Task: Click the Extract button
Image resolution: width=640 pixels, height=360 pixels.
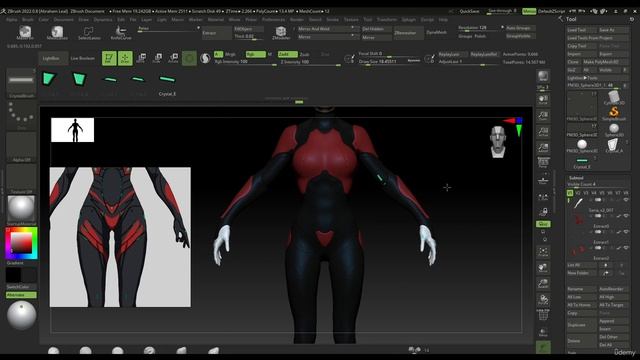Action: [x=217, y=33]
